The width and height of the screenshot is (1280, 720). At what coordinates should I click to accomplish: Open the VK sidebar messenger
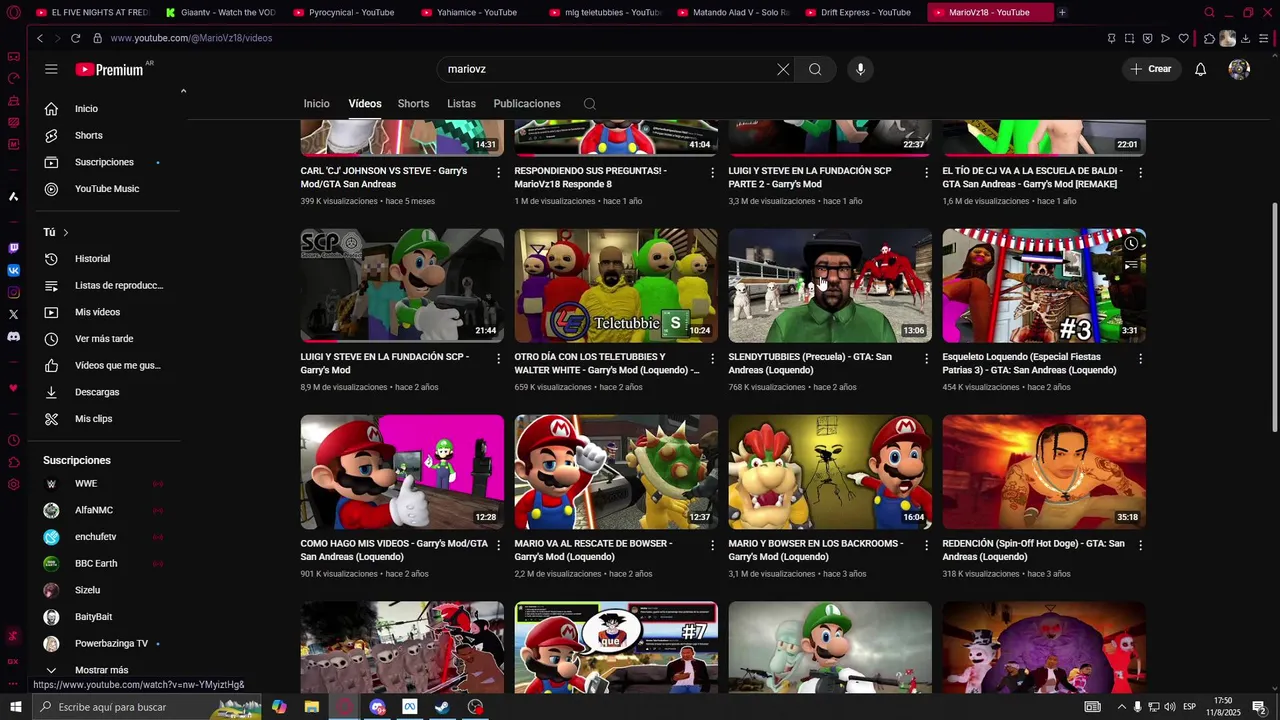(x=13, y=270)
